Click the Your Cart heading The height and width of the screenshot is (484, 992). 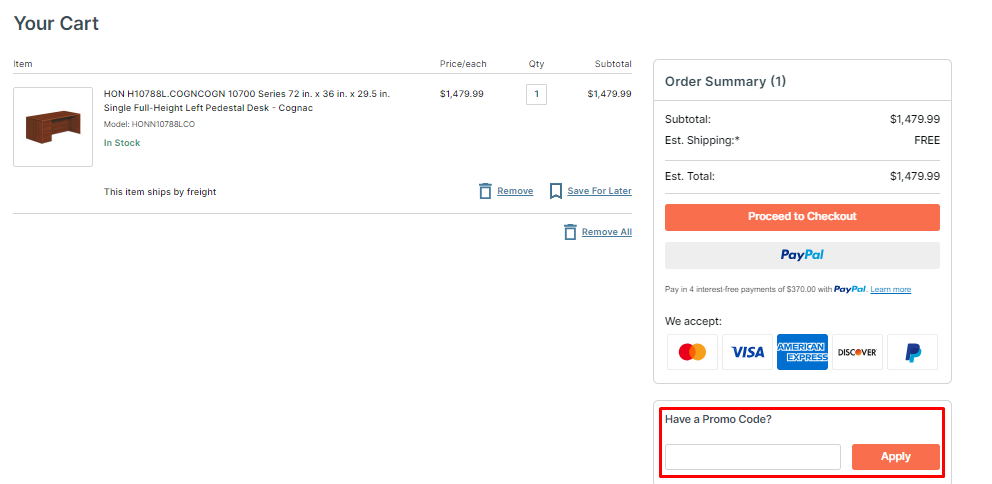56,24
